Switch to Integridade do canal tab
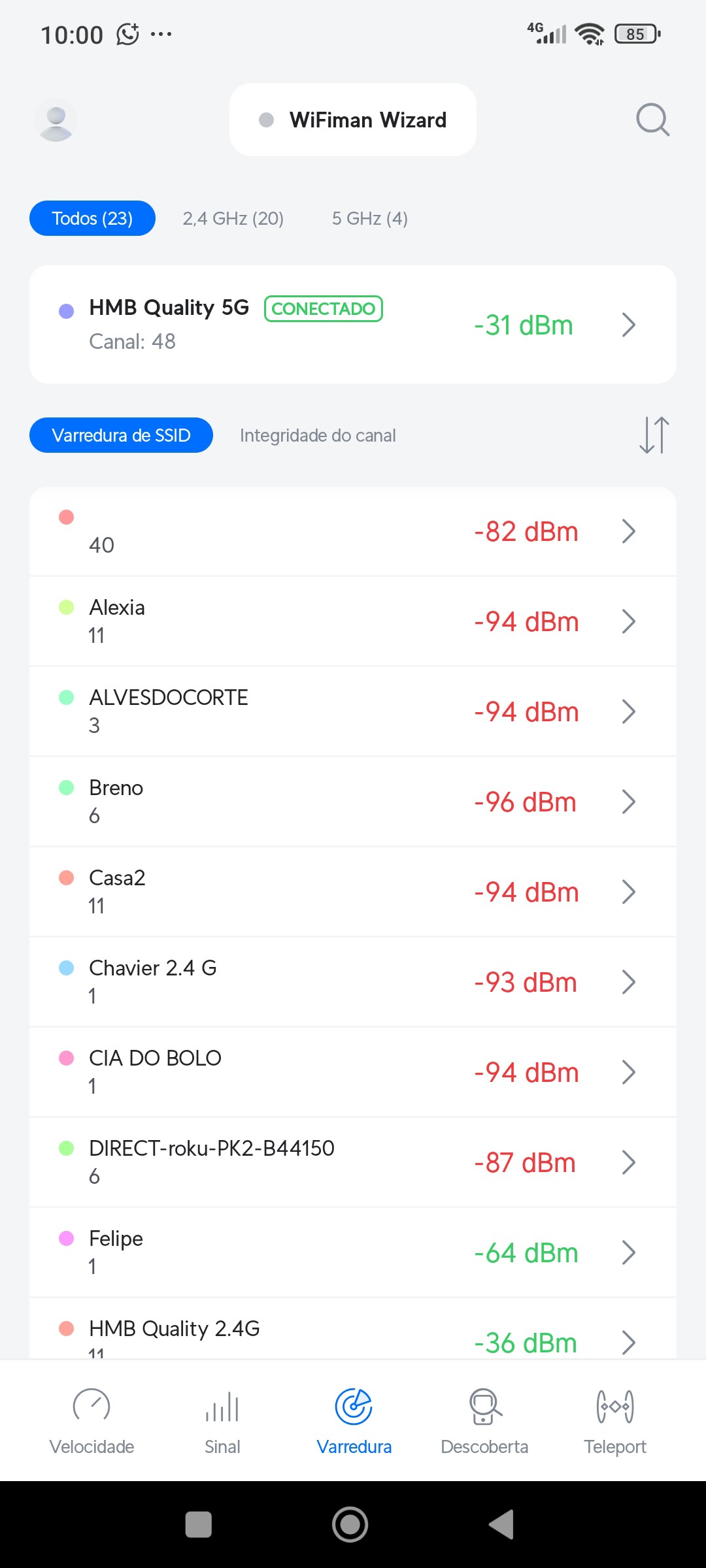This screenshot has height=1568, width=706. [318, 435]
